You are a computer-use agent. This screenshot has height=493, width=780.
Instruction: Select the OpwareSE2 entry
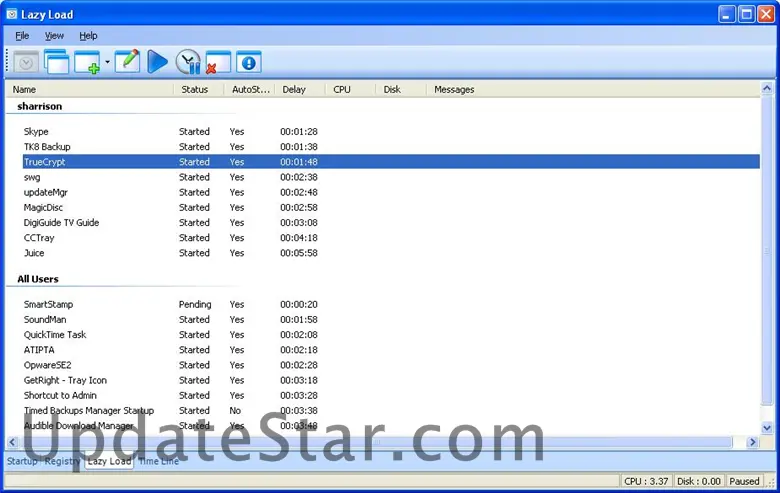coord(47,365)
